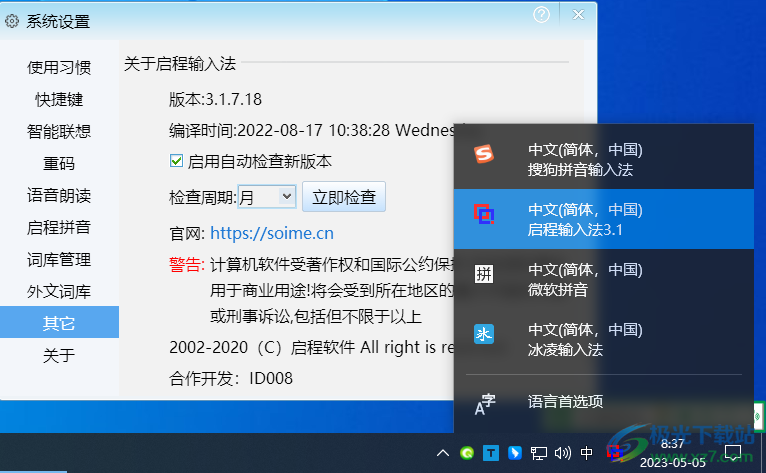Select 冰凌输入法 from the list

point(604,339)
